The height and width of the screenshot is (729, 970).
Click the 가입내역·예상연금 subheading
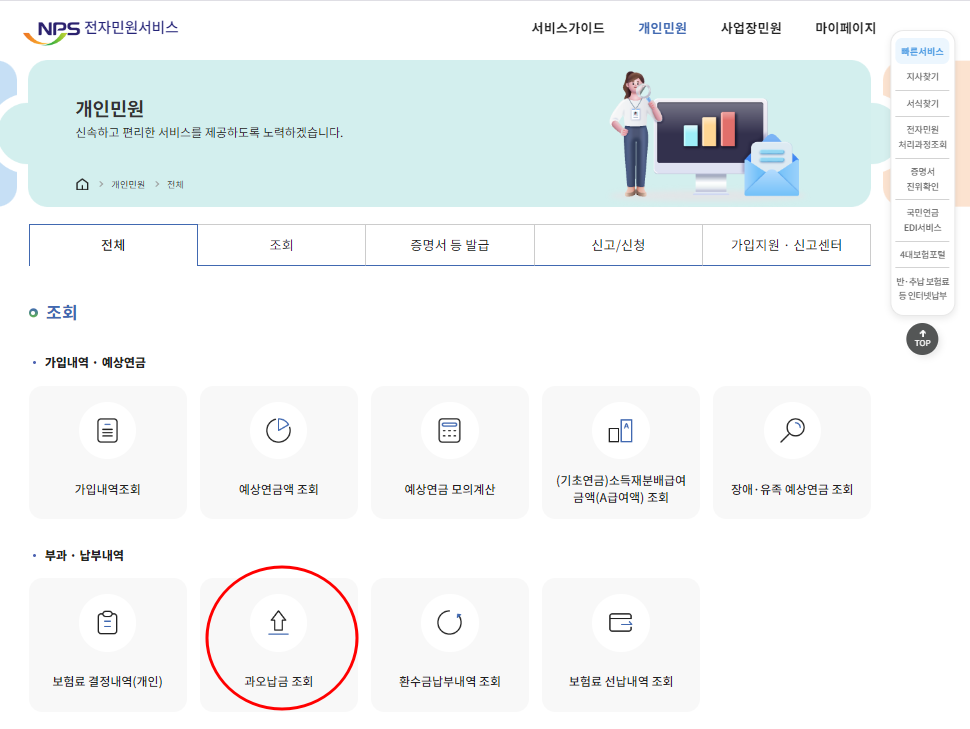[95, 363]
